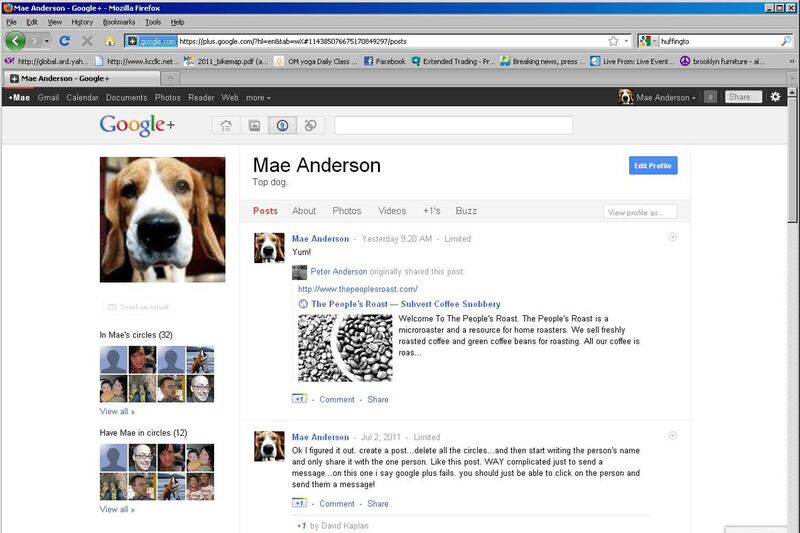Click Firefox home icon in toolbar
This screenshot has height=533, width=800.
[109, 41]
